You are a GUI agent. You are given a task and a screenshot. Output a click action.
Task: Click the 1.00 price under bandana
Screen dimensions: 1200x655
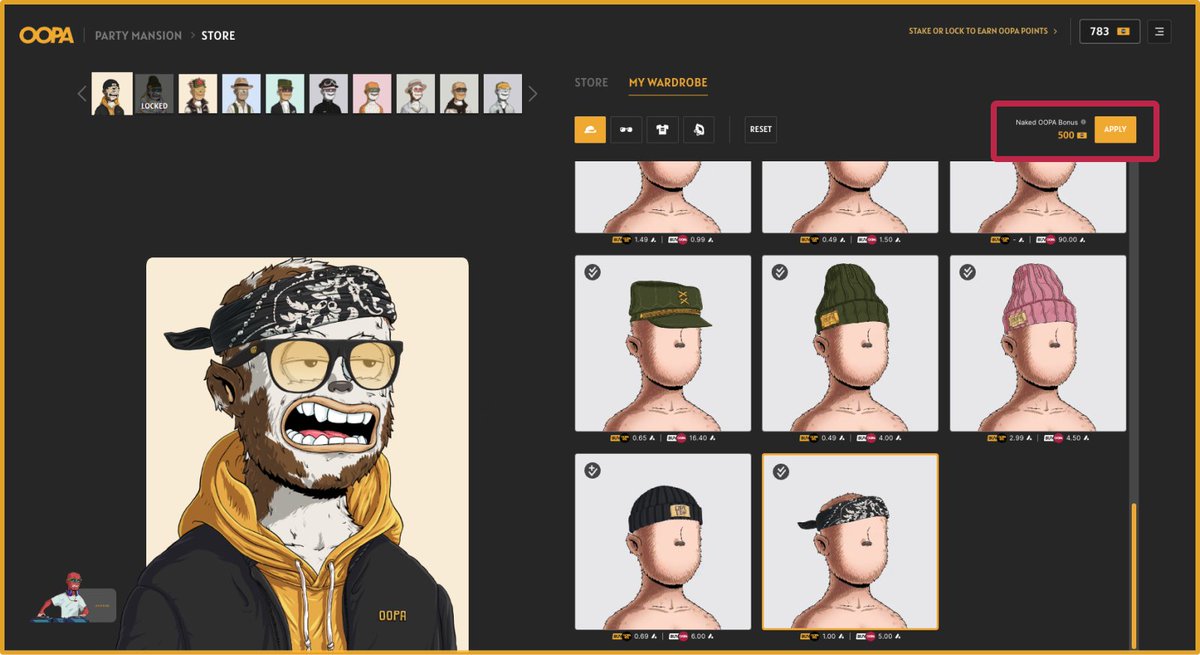coord(827,636)
